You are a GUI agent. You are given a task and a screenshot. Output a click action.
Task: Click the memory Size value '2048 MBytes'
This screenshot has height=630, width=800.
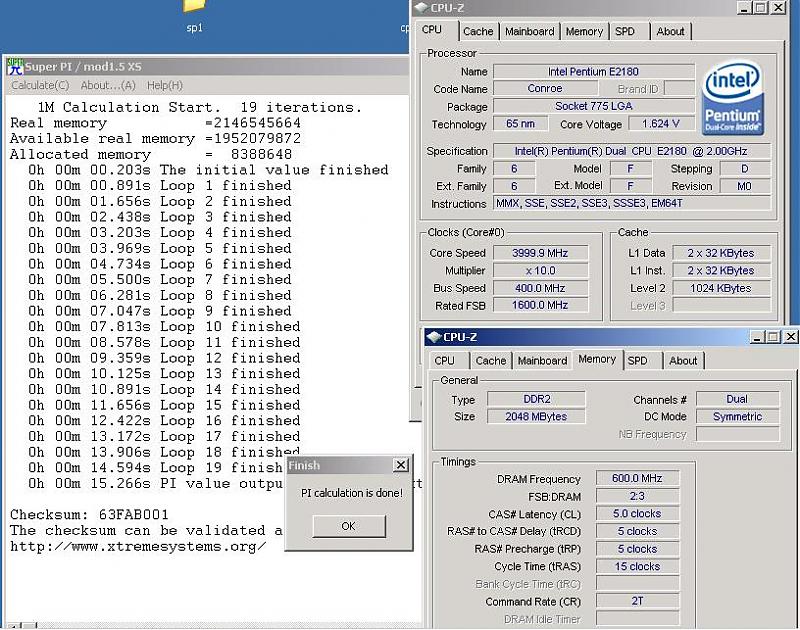(x=536, y=416)
